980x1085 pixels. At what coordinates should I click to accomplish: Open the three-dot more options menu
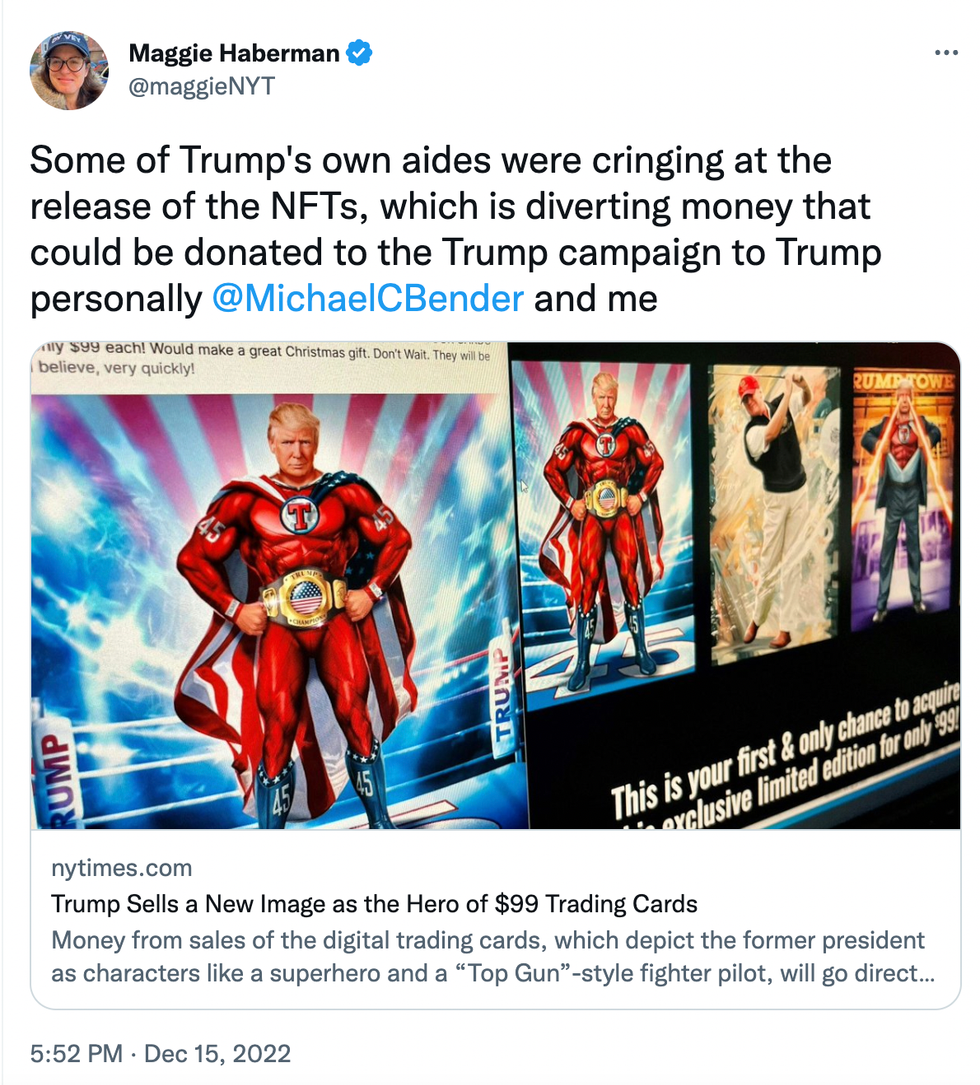(x=945, y=53)
